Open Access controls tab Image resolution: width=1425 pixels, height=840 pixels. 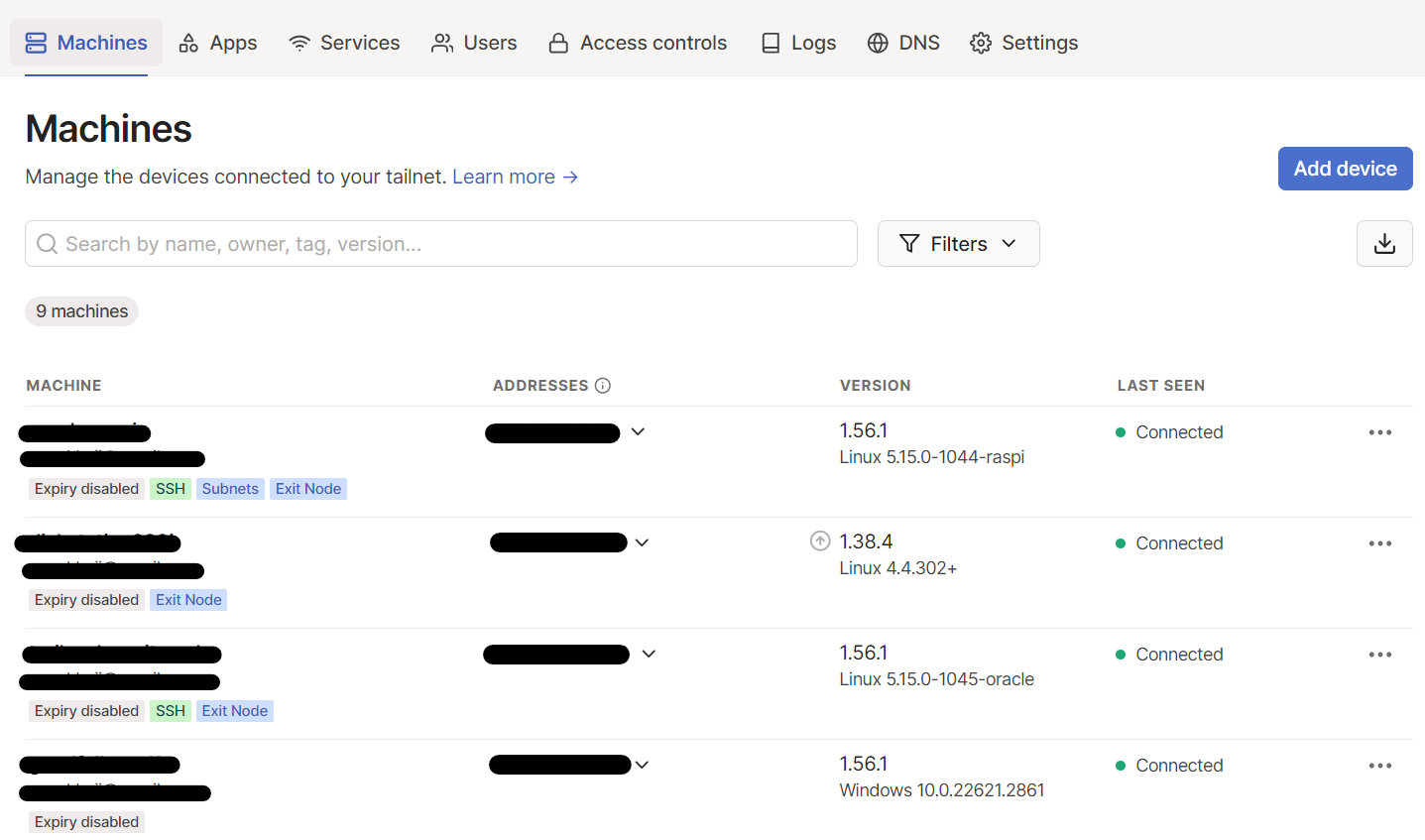tap(638, 43)
